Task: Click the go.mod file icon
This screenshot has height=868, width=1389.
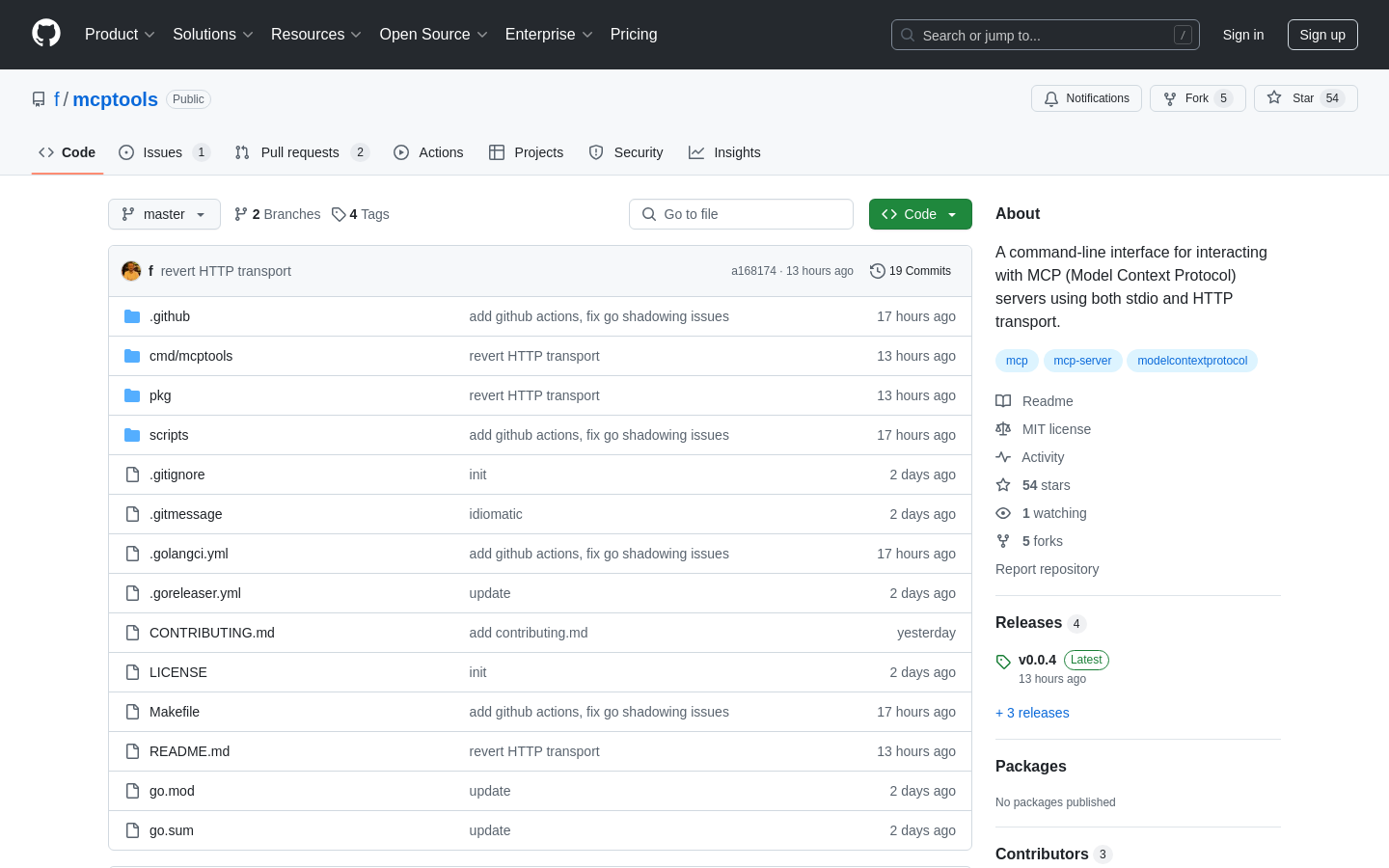Action: (132, 791)
